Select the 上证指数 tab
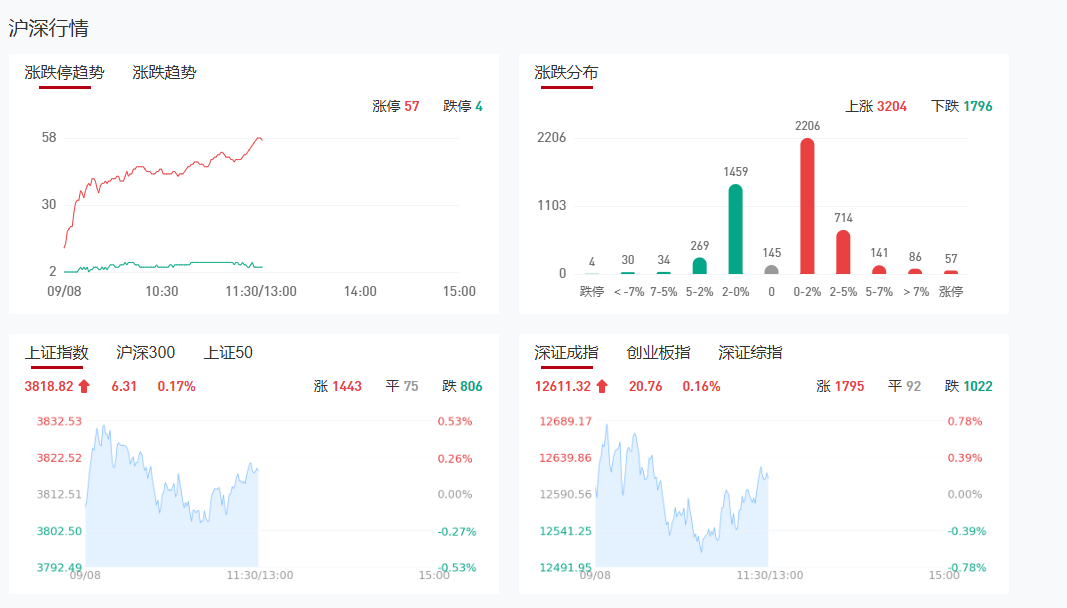1067x608 pixels. click(57, 352)
